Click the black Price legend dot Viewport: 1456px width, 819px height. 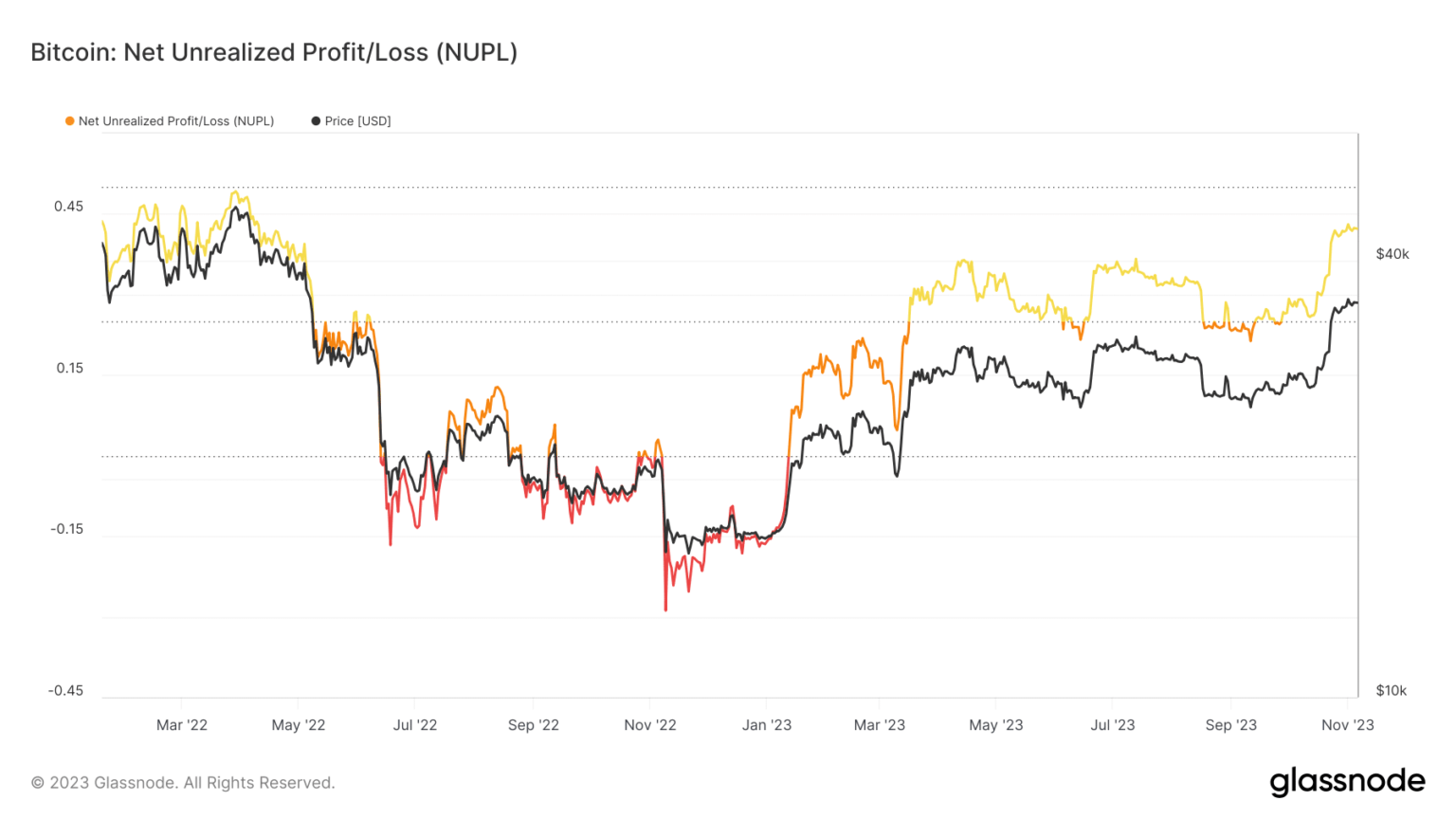pyautogui.click(x=316, y=121)
